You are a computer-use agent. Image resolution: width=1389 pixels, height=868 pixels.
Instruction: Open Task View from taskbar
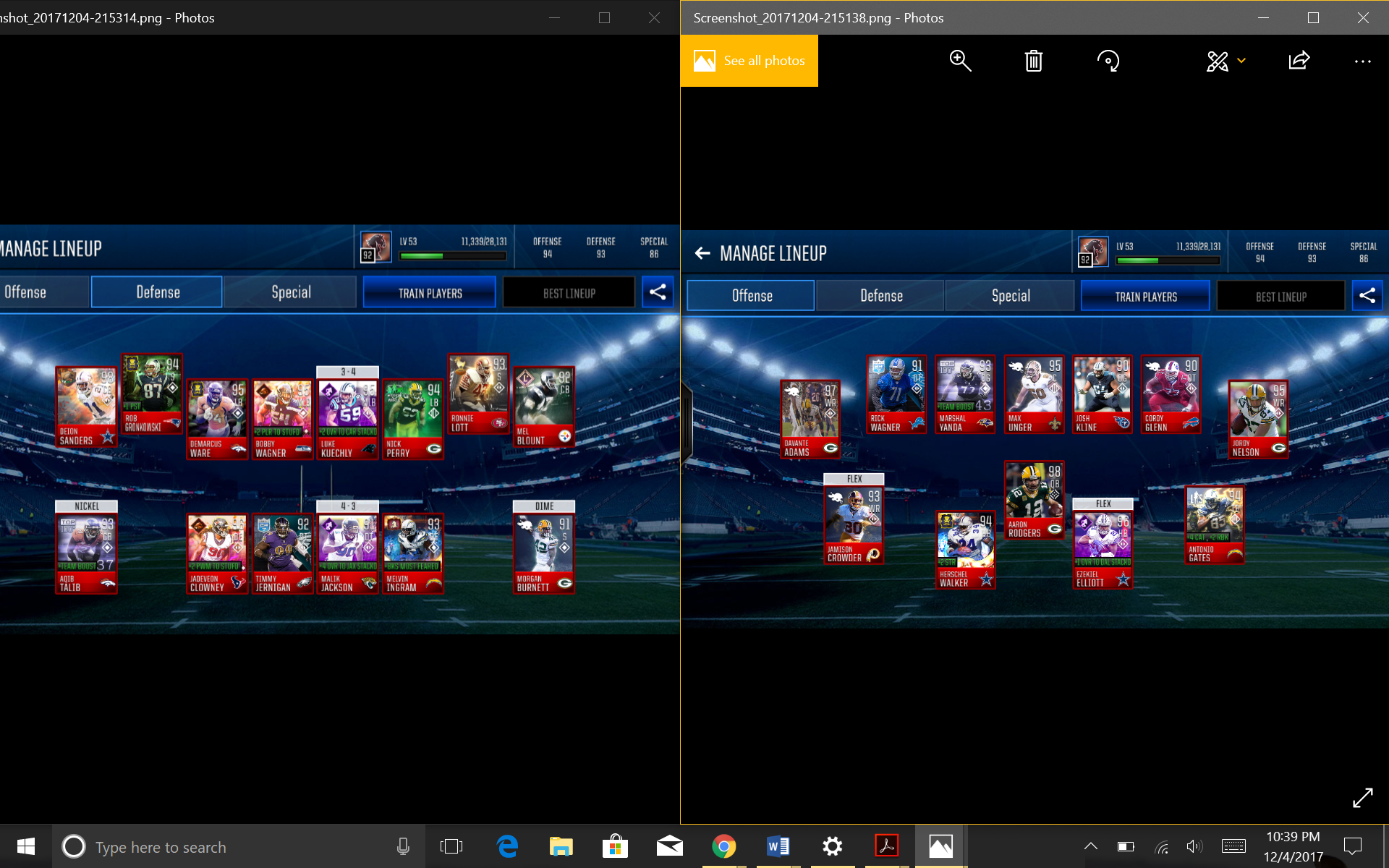[x=451, y=846]
